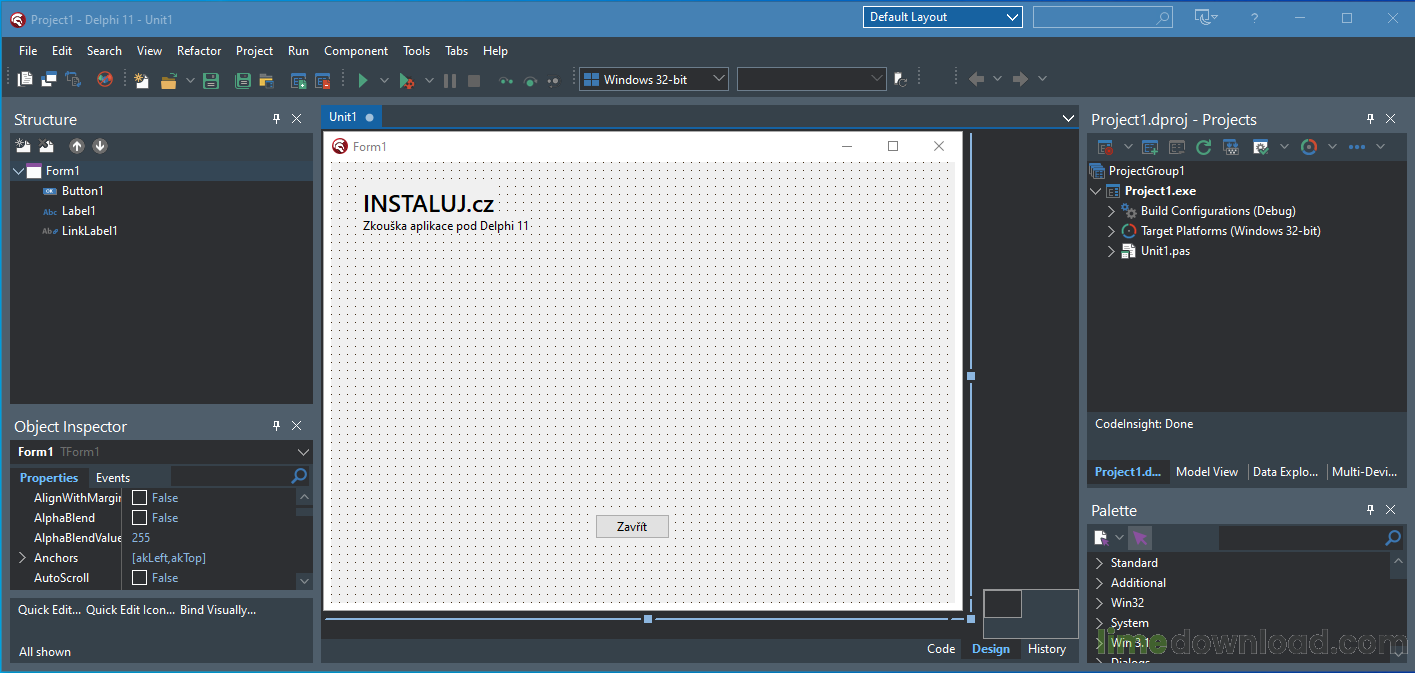
Task: Select LinkLabel1 in the Structure tree
Action: tap(90, 231)
